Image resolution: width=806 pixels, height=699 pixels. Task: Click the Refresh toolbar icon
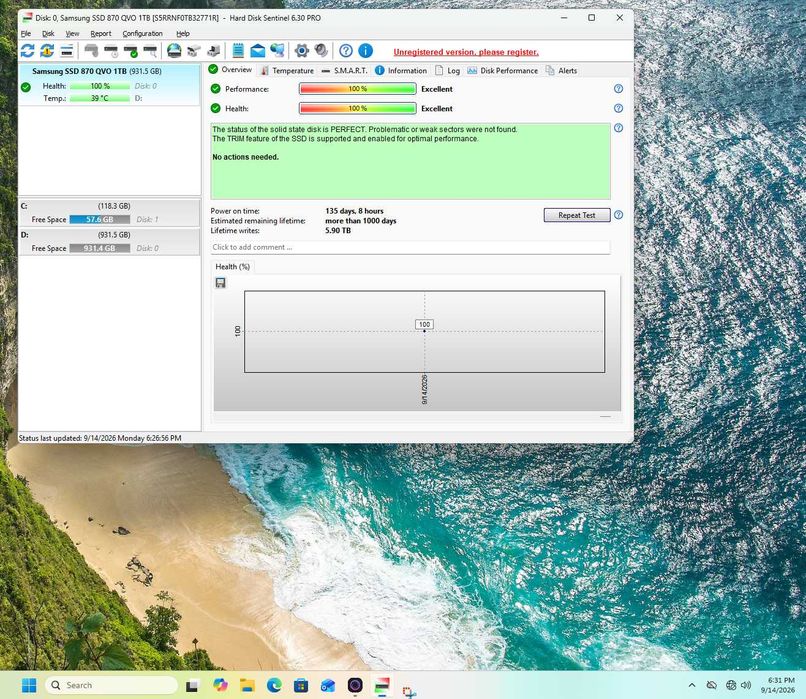(28, 50)
